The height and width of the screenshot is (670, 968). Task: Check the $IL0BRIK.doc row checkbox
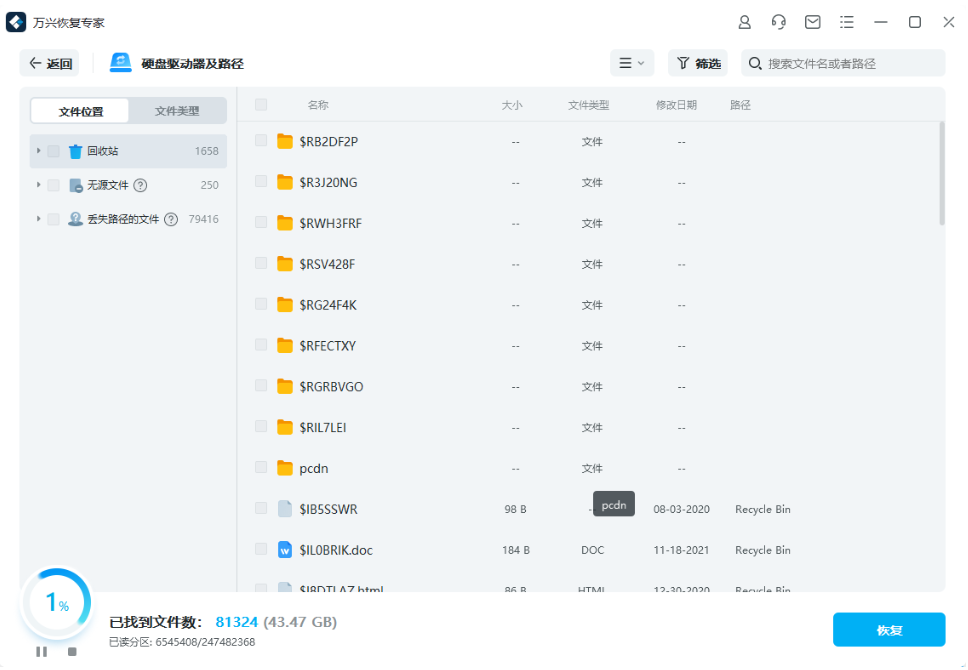[x=261, y=549]
